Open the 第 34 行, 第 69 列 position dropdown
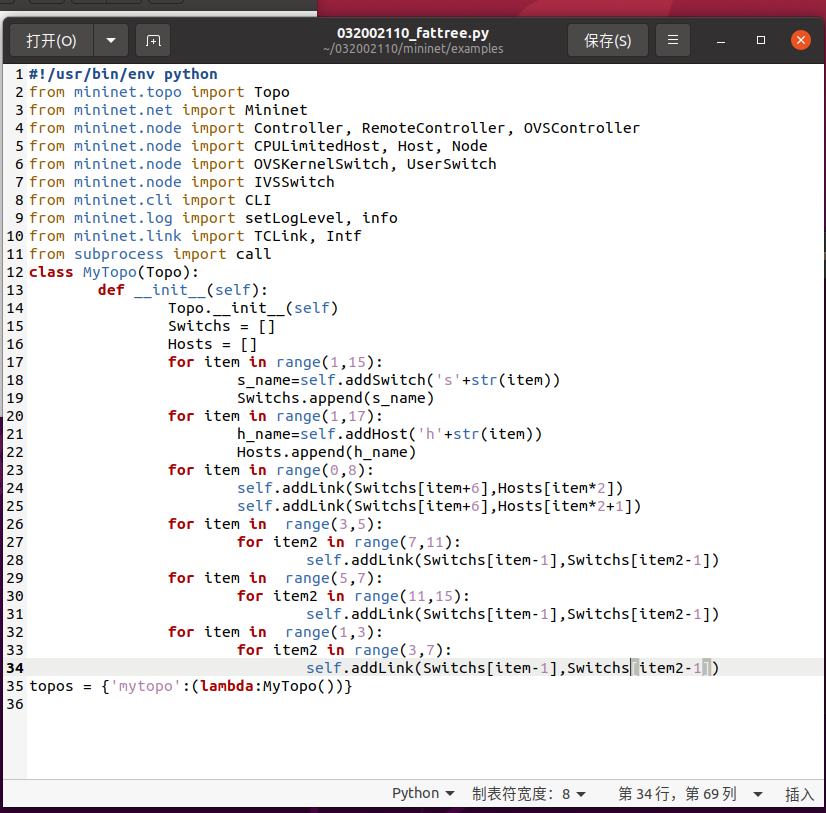 690,794
